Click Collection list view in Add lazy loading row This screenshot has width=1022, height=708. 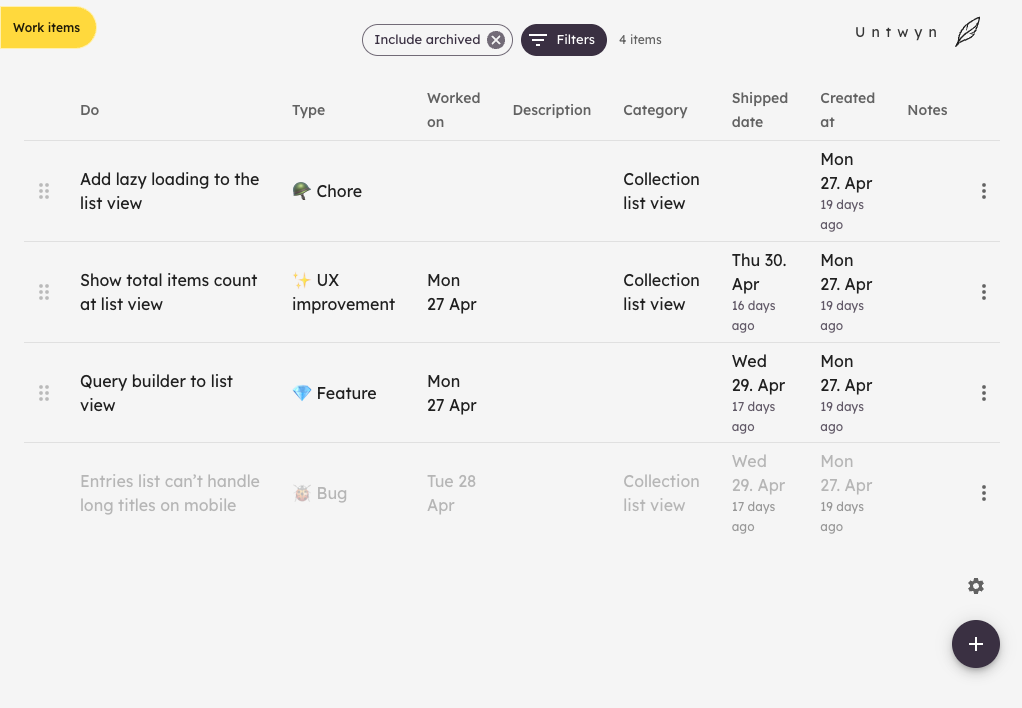pos(661,191)
